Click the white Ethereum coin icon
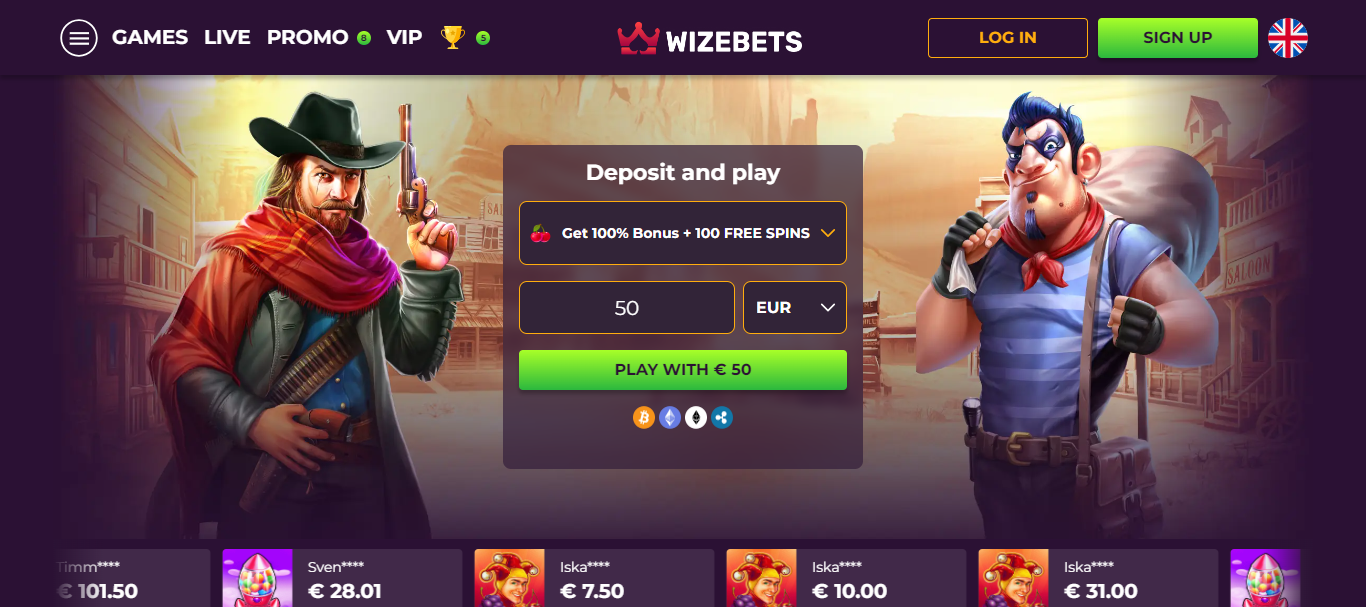 coord(696,417)
